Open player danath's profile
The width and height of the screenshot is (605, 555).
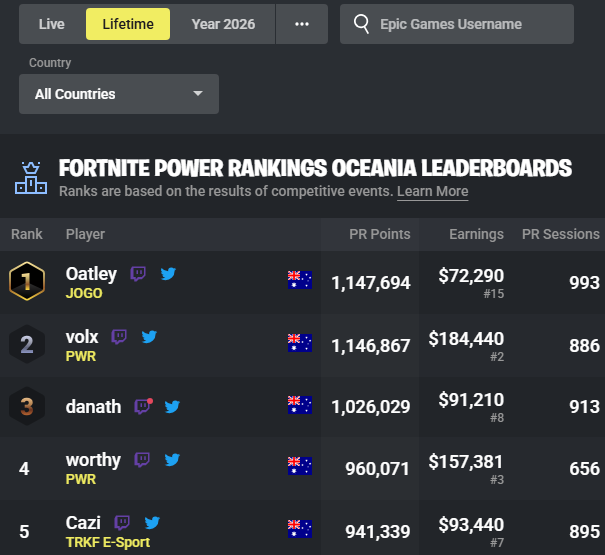click(93, 407)
